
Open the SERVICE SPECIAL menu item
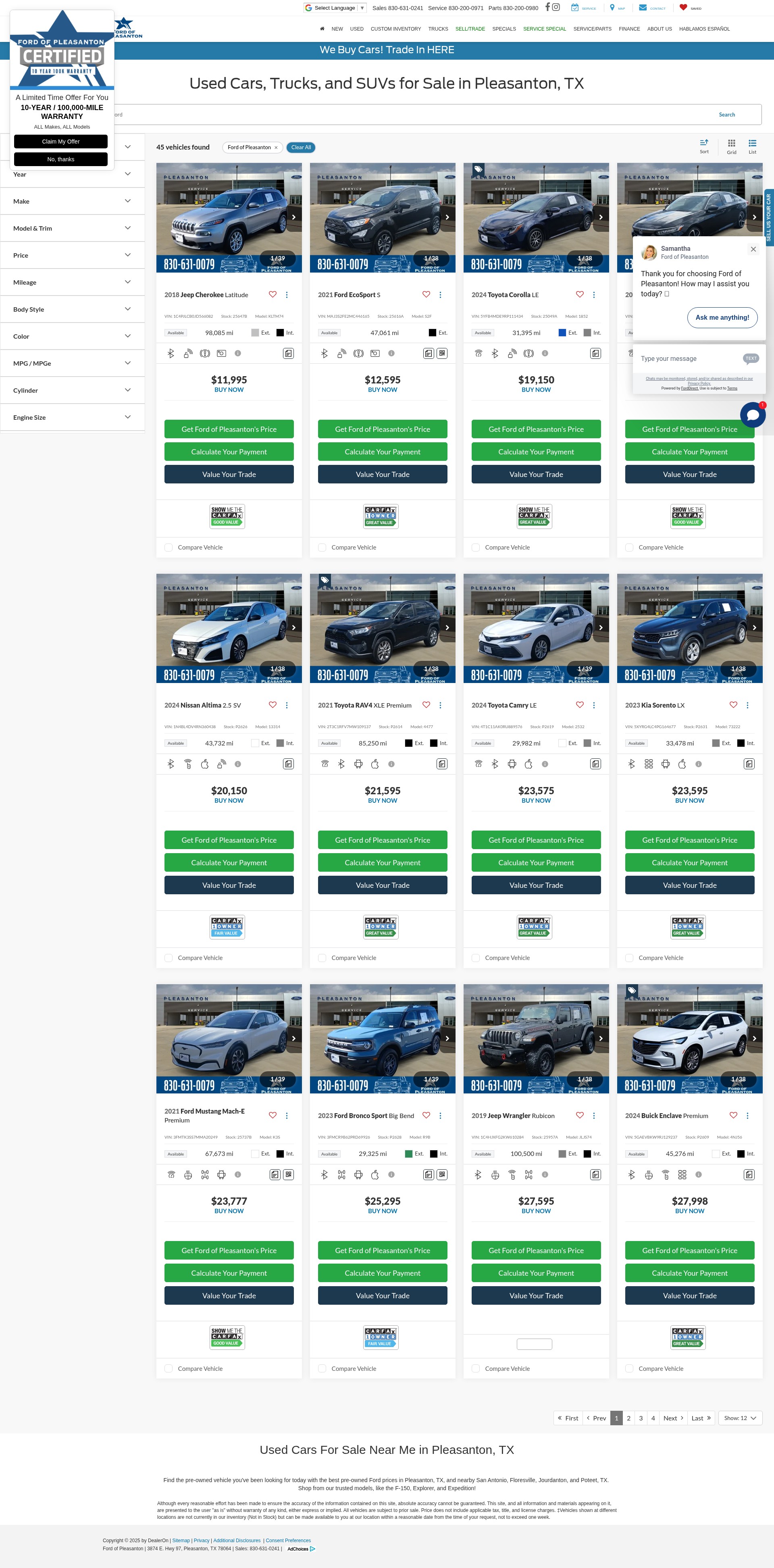click(x=545, y=29)
